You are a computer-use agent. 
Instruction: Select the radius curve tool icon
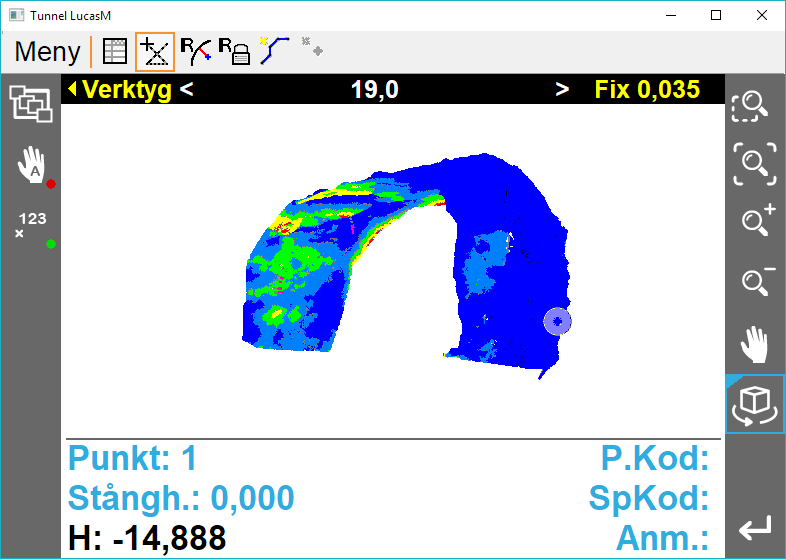195,51
